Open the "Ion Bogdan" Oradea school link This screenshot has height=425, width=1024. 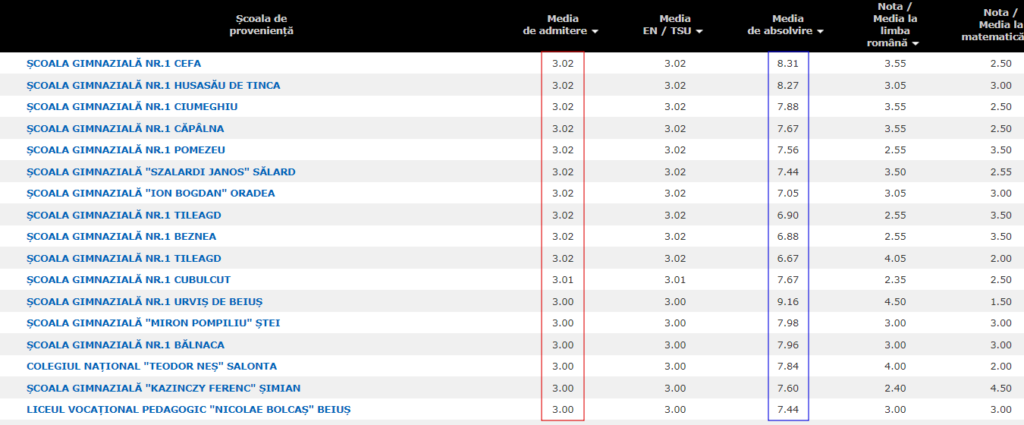pos(150,193)
